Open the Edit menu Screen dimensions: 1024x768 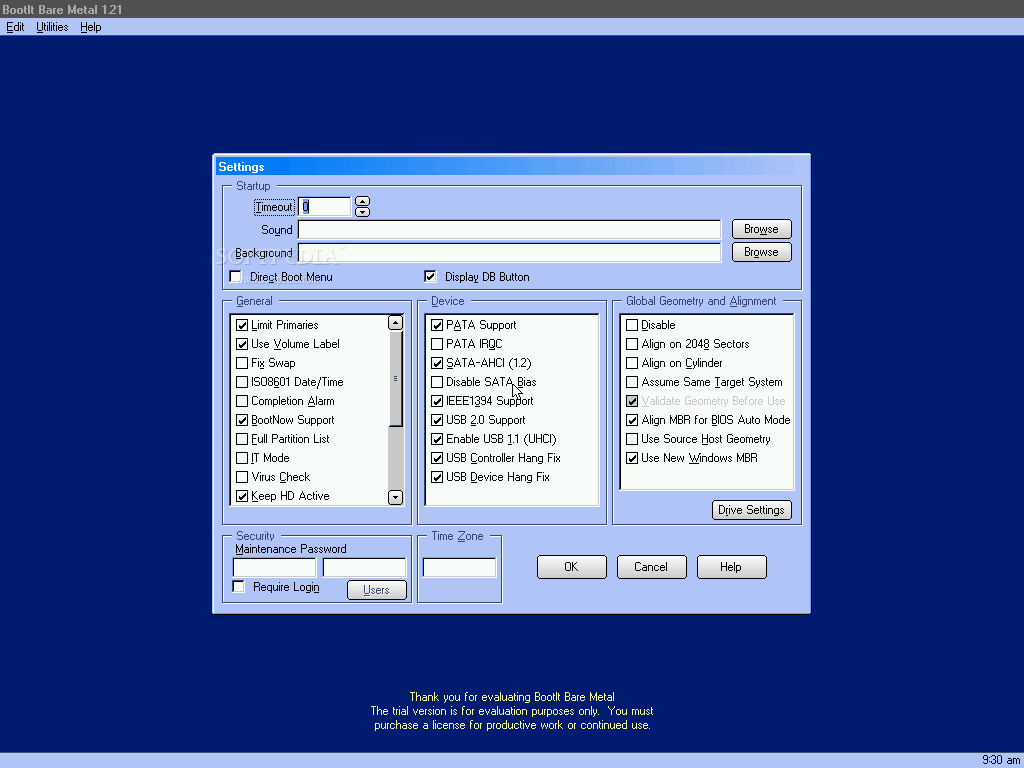pos(15,27)
